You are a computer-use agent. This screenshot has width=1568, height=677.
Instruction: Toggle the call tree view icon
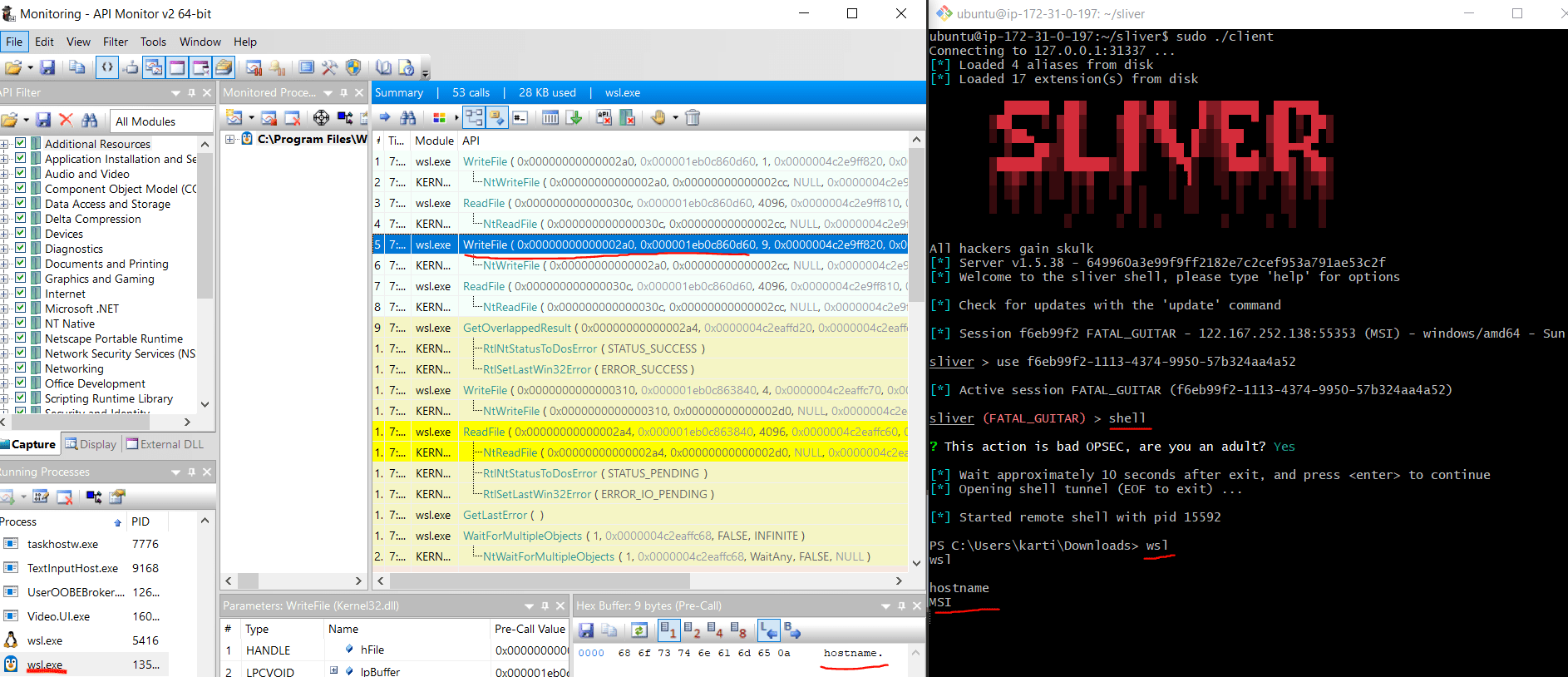pos(474,118)
